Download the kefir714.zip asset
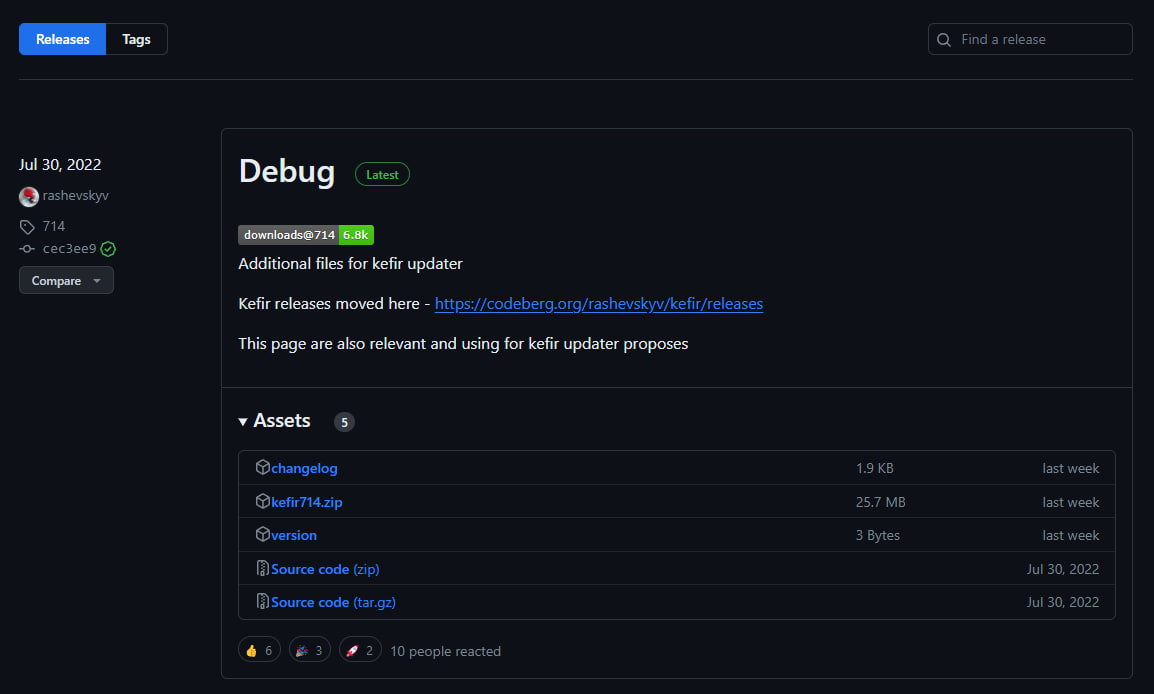The image size is (1154, 694). pyautogui.click(x=306, y=502)
